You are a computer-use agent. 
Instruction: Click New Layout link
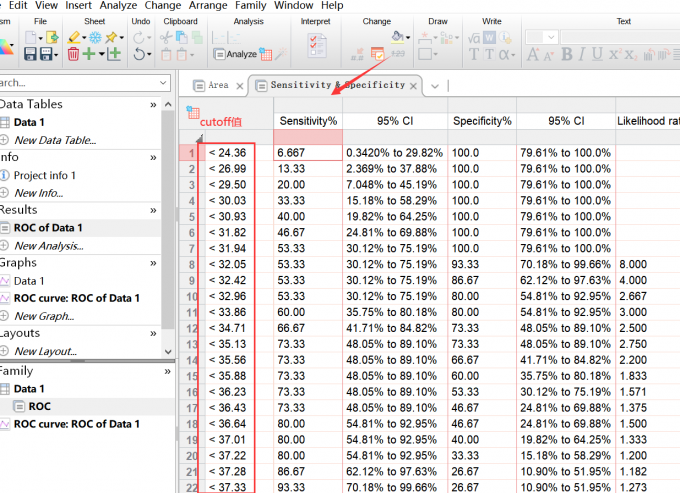46,351
